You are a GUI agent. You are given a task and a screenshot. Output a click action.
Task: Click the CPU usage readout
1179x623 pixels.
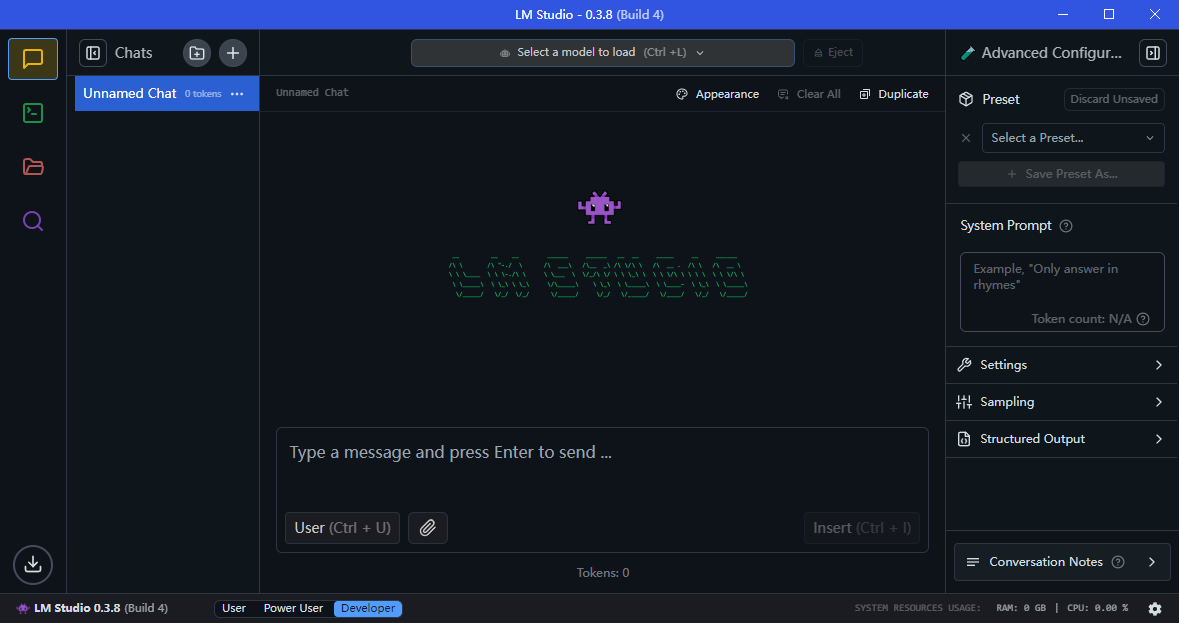tap(1098, 608)
